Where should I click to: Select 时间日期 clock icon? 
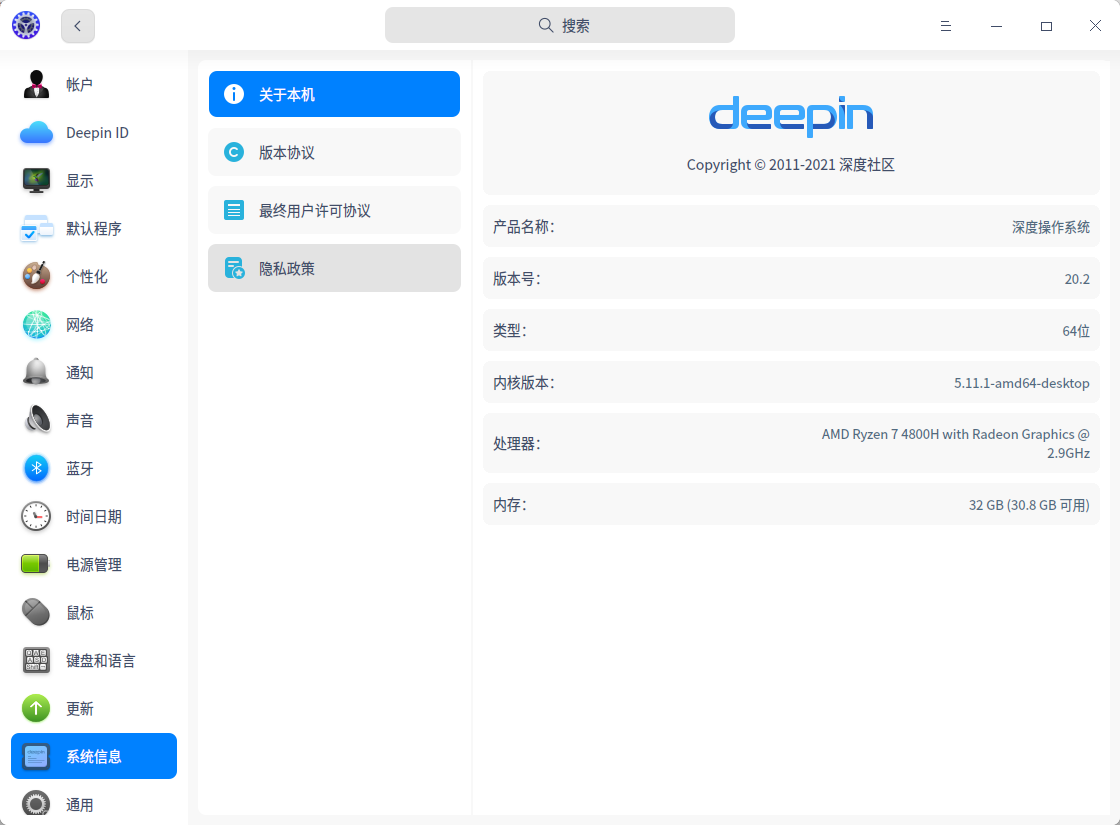(x=37, y=517)
